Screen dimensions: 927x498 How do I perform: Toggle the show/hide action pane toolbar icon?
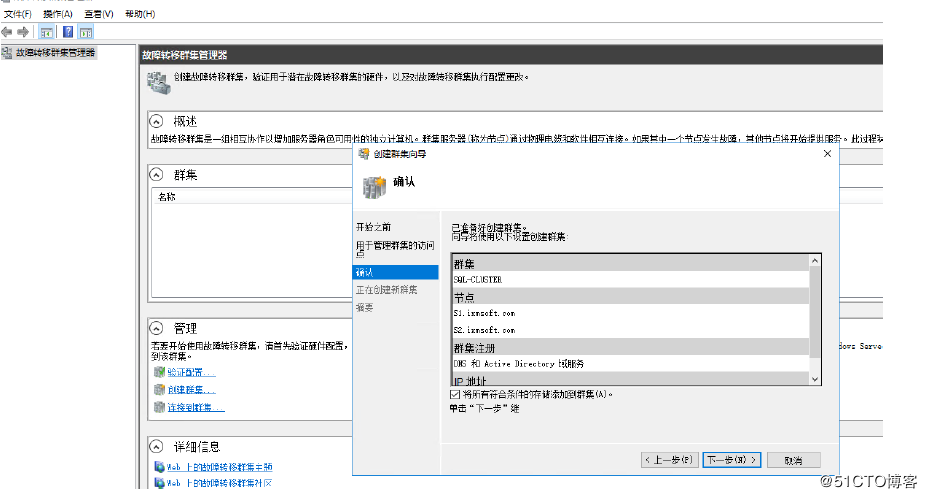click(x=86, y=33)
